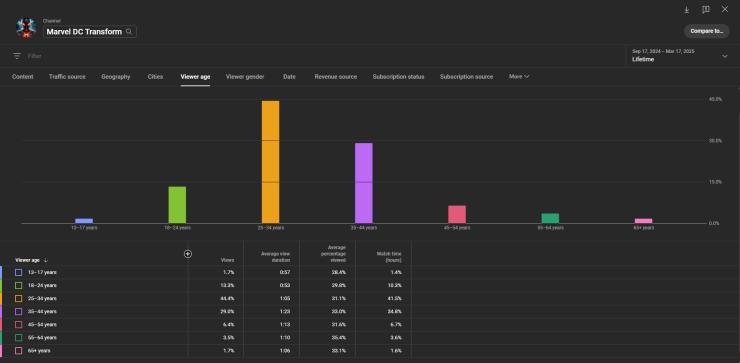Open the send feedback icon
The width and height of the screenshot is (740, 363).
click(706, 9)
